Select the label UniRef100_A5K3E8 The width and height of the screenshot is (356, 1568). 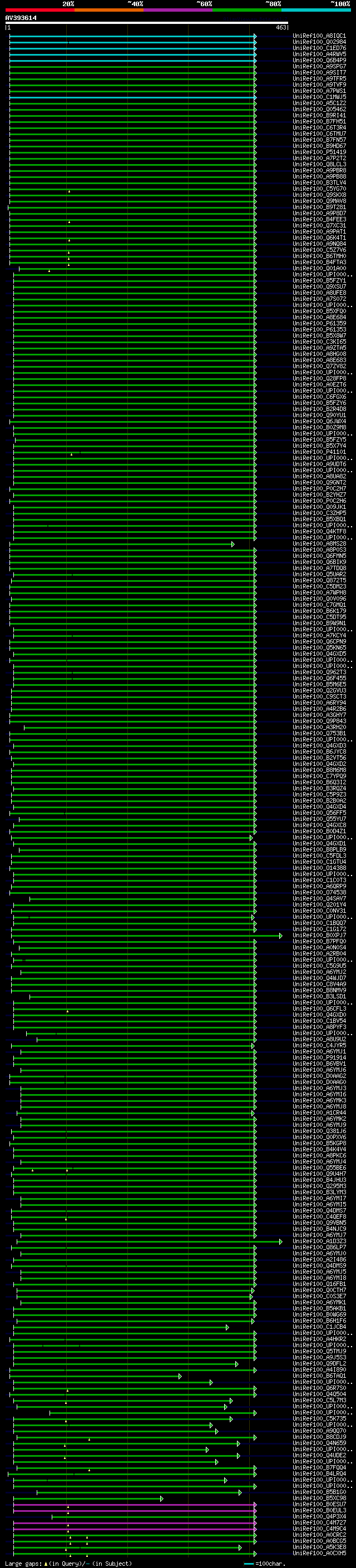319,1547
